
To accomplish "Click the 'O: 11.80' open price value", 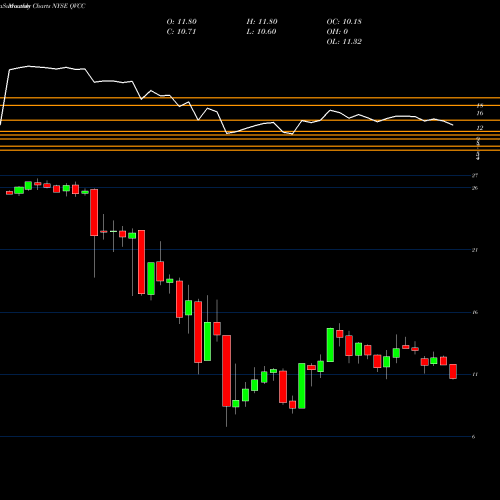I will coord(182,22).
